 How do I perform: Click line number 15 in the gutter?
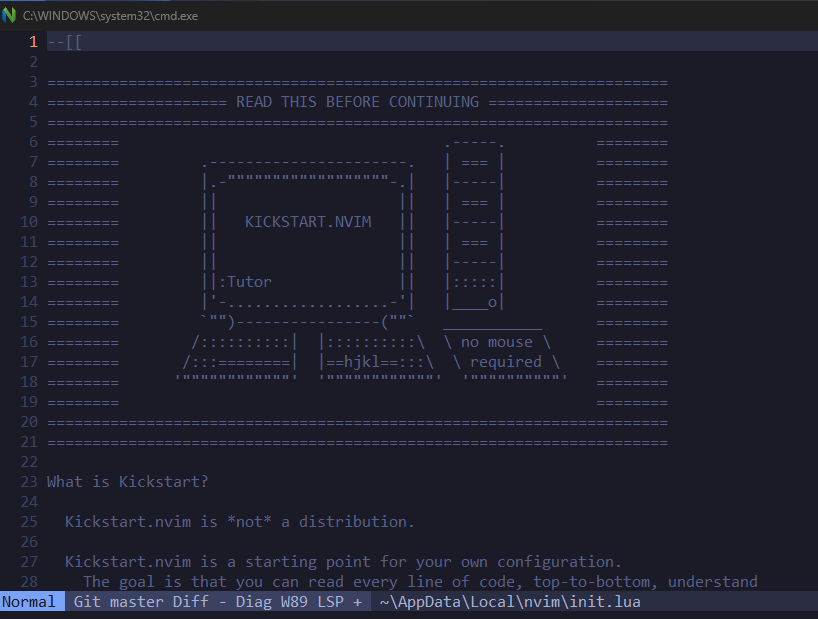point(29,322)
